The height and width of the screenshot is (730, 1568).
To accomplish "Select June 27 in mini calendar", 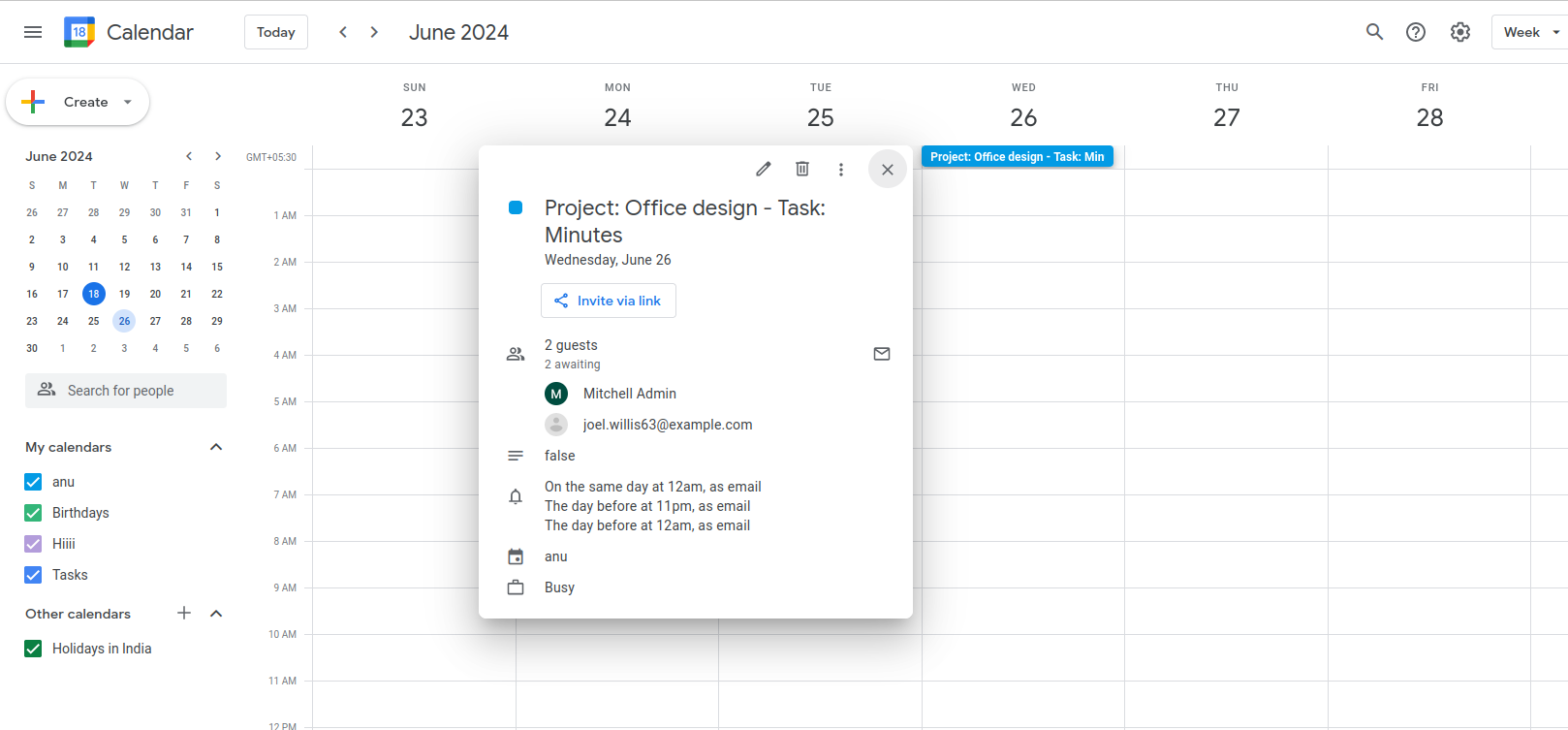I will pyautogui.click(x=155, y=321).
